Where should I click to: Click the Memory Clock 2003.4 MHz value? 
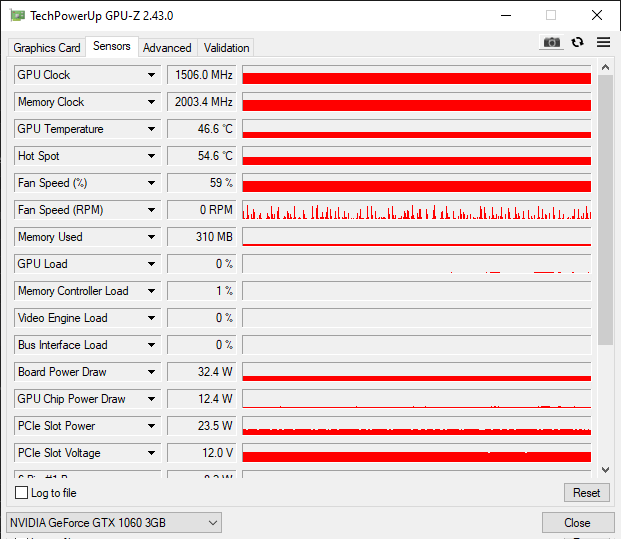coord(202,102)
